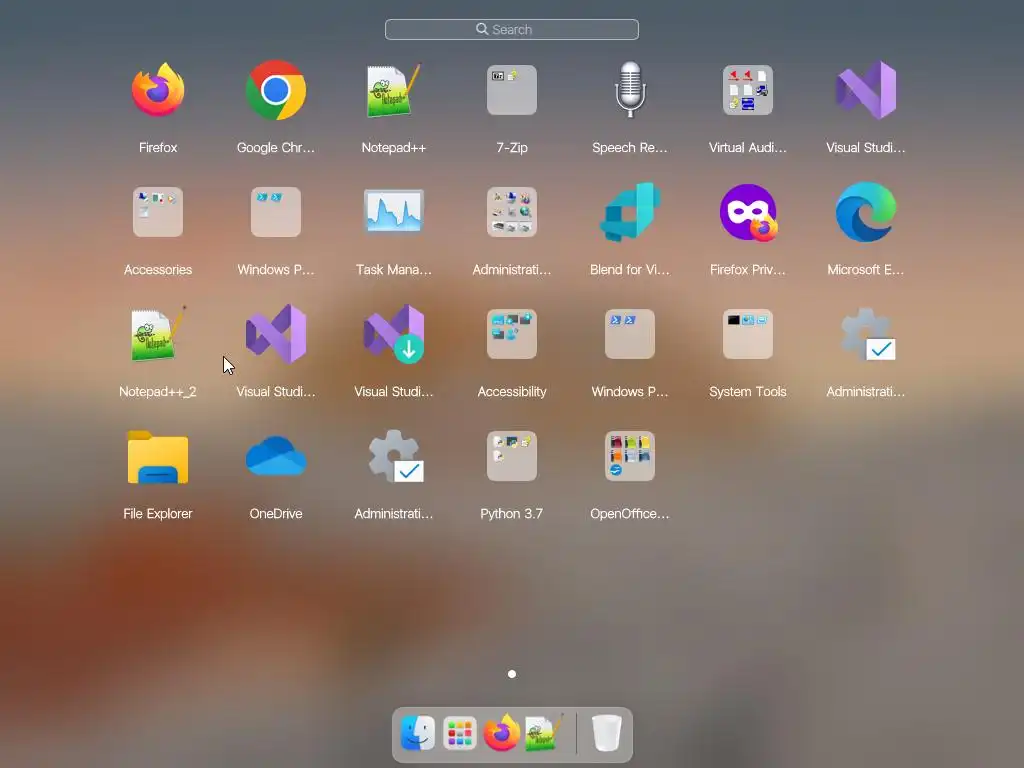
Task: Launch File Explorer
Action: coord(157,456)
